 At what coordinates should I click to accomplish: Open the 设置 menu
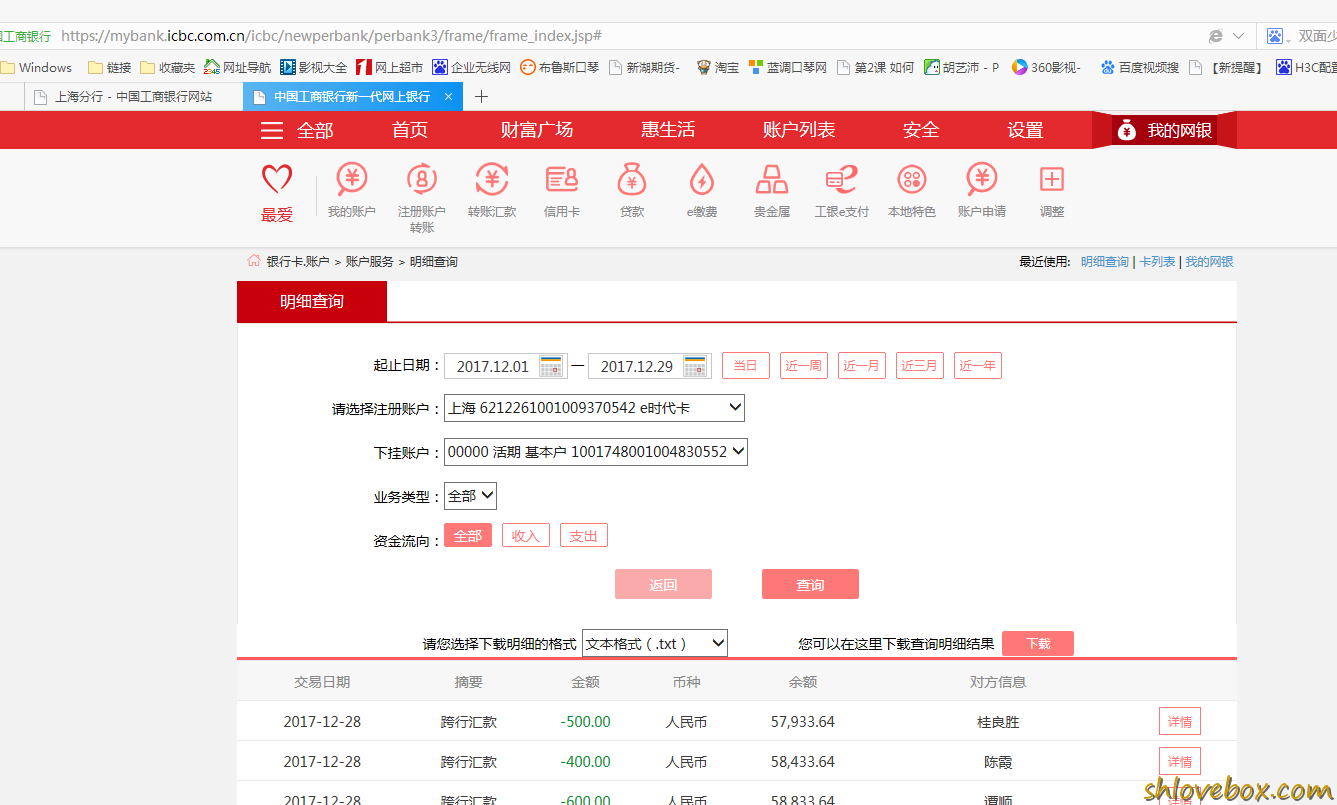click(1025, 130)
